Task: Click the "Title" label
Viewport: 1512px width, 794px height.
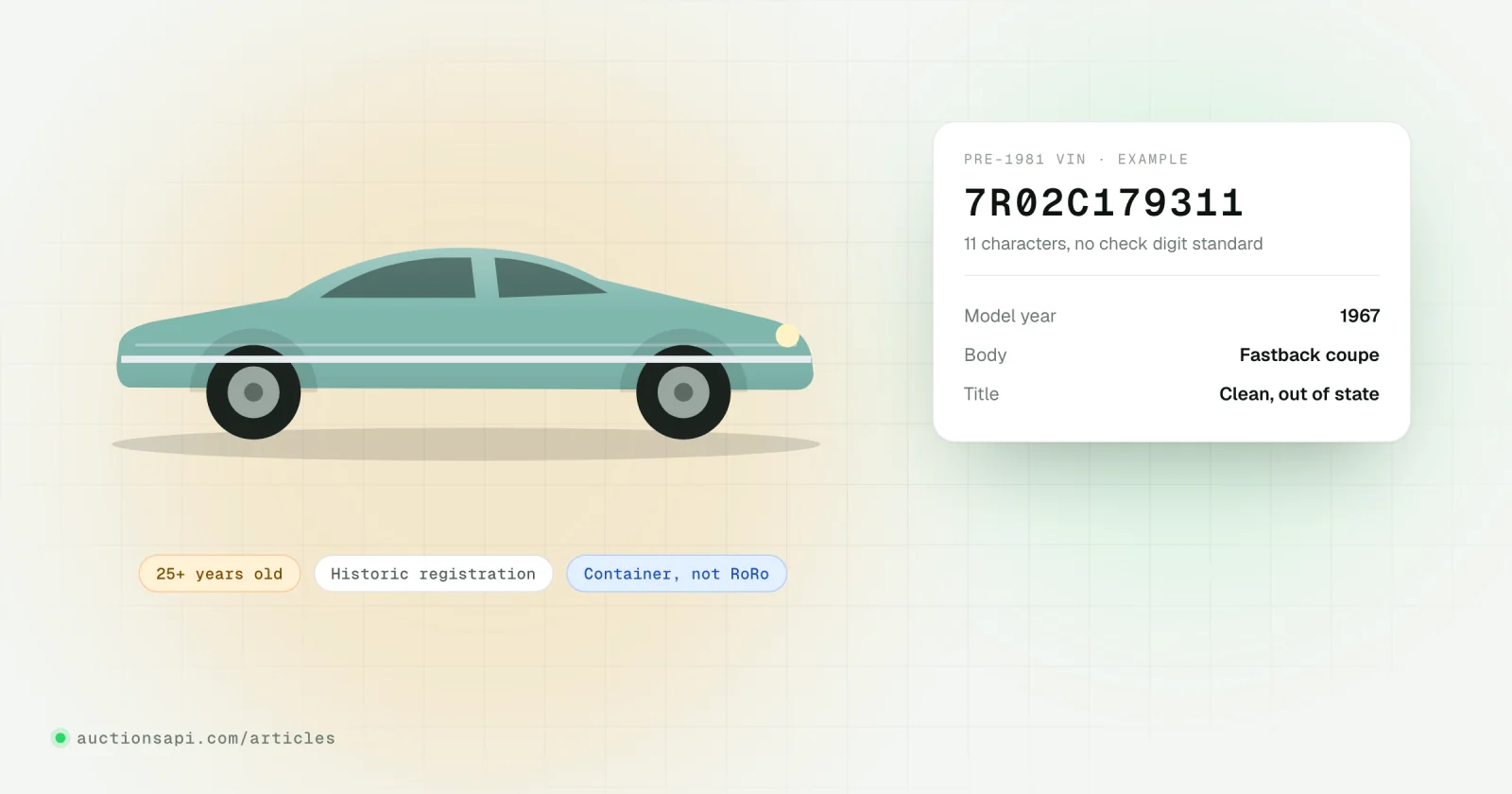Action: [981, 394]
